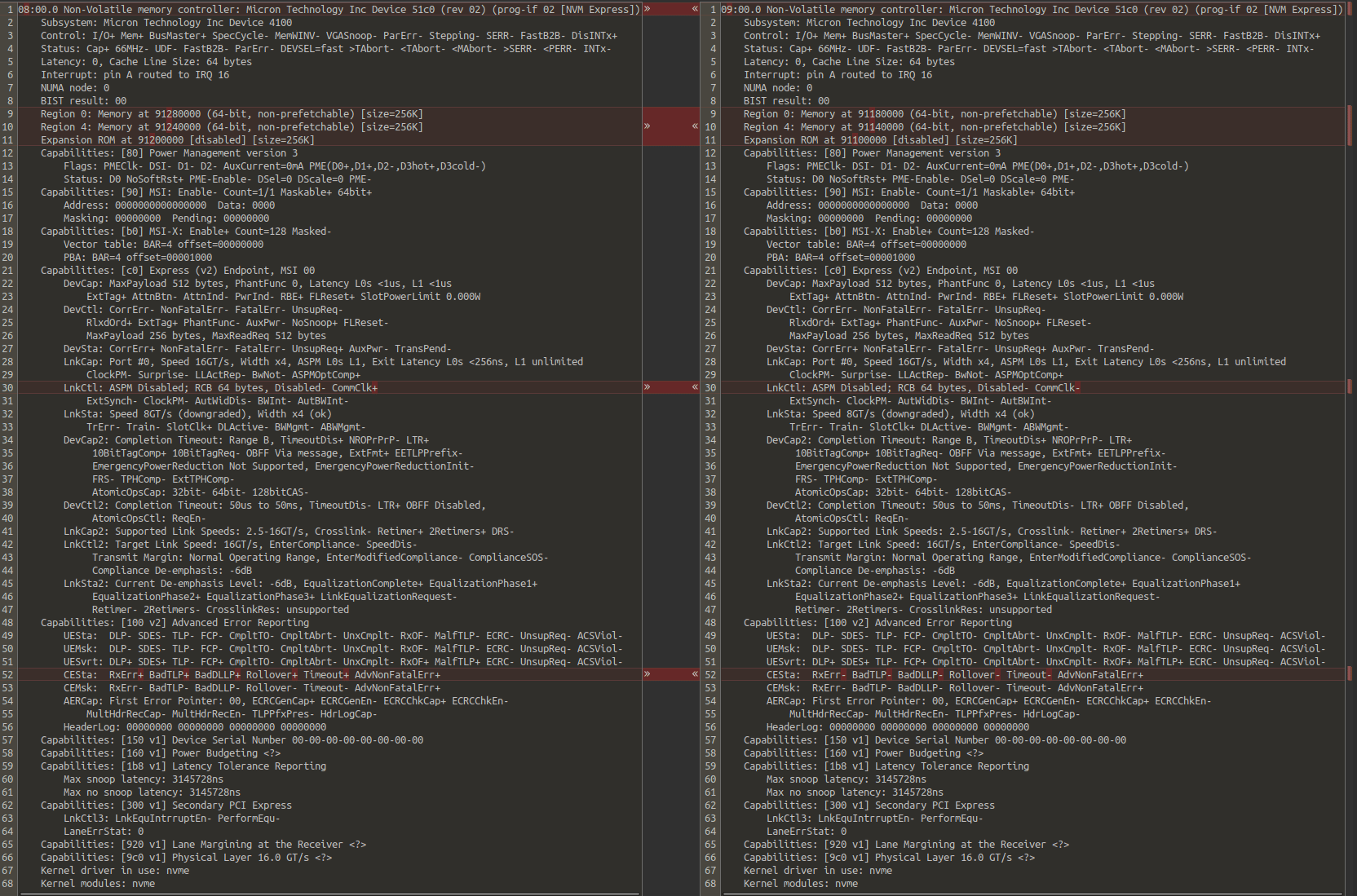This screenshot has width=1357, height=896.
Task: Click left 'LnkCtl: ASPM Disabled' line ending CommClk+
Action: click(x=221, y=387)
